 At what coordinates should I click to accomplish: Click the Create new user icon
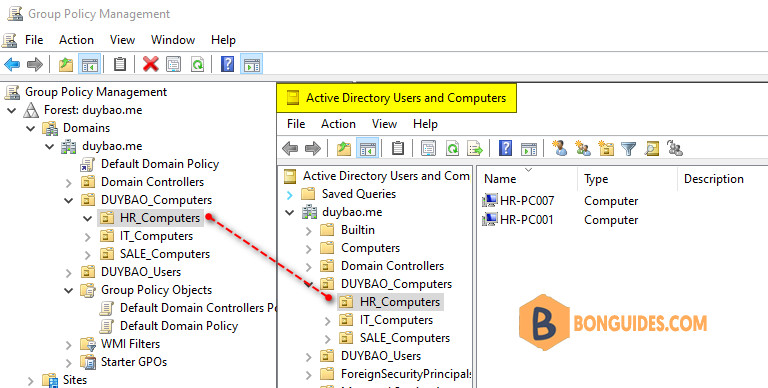tap(559, 148)
